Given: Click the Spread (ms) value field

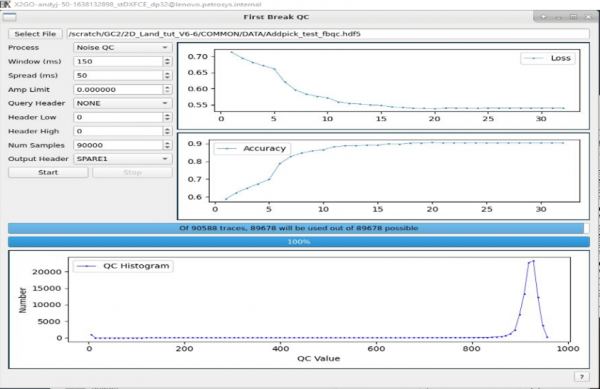Looking at the screenshot, I should click(x=118, y=75).
